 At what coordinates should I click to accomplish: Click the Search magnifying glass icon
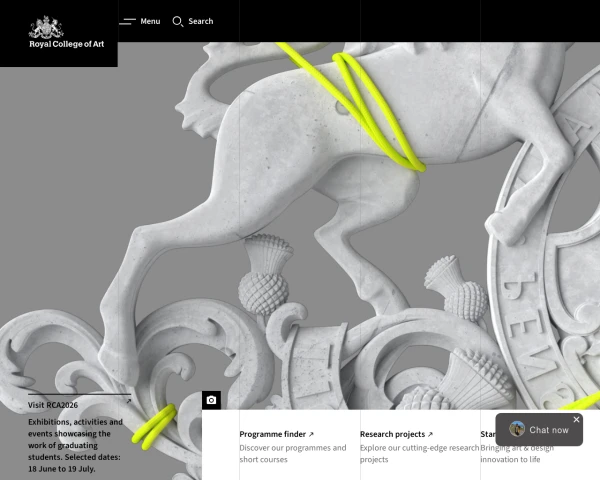178,21
